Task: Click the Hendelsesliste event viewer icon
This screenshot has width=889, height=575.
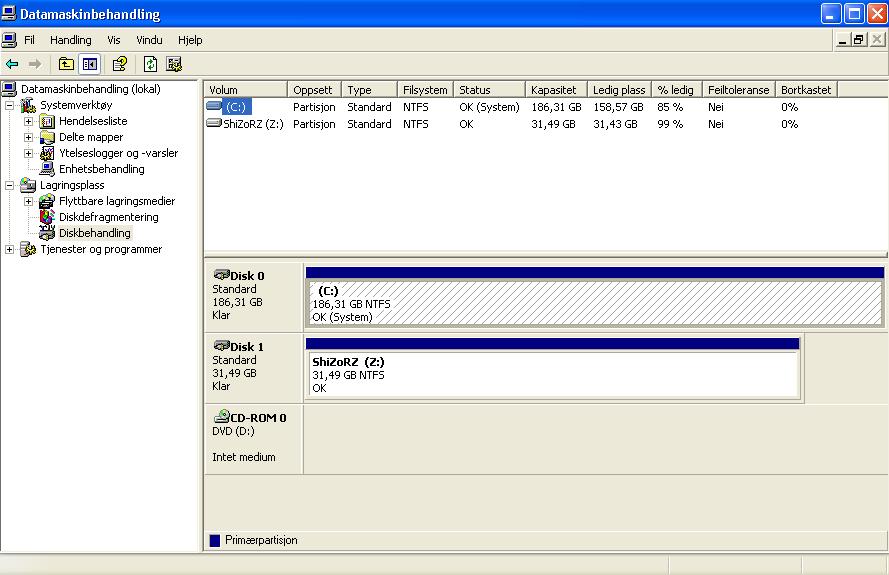Action: click(47, 121)
